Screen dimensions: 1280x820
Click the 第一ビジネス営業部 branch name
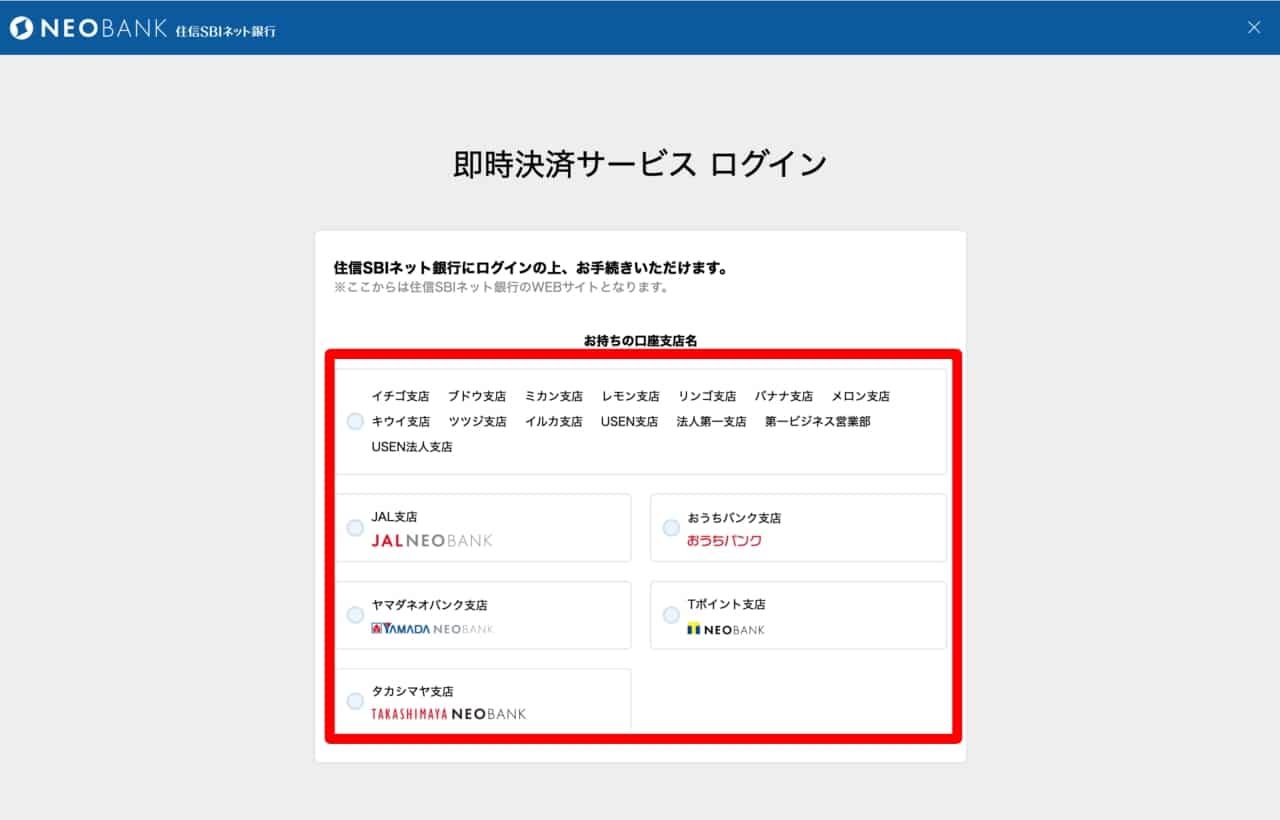coord(817,422)
